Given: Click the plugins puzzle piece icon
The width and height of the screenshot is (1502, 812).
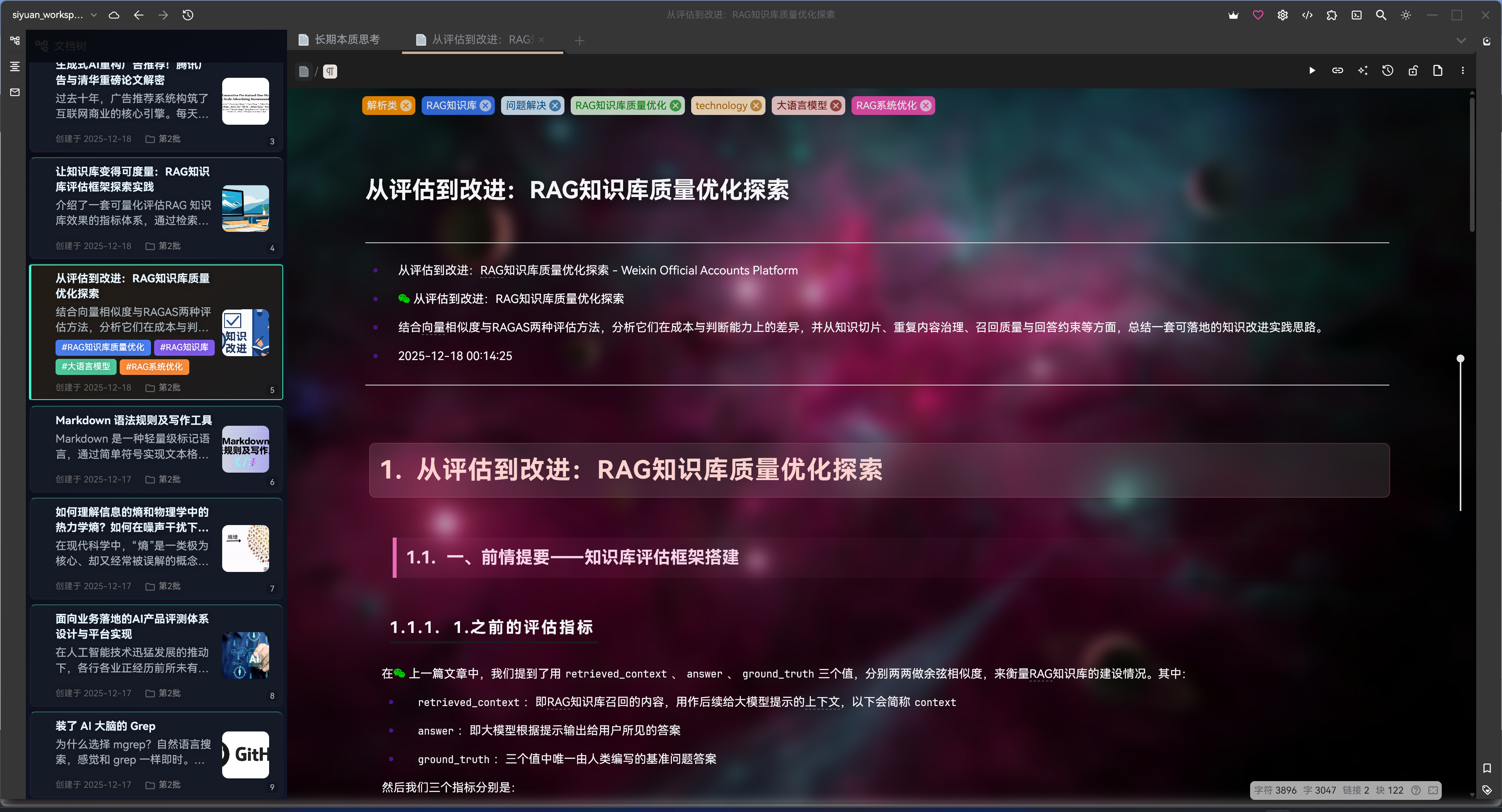Looking at the screenshot, I should point(1332,15).
